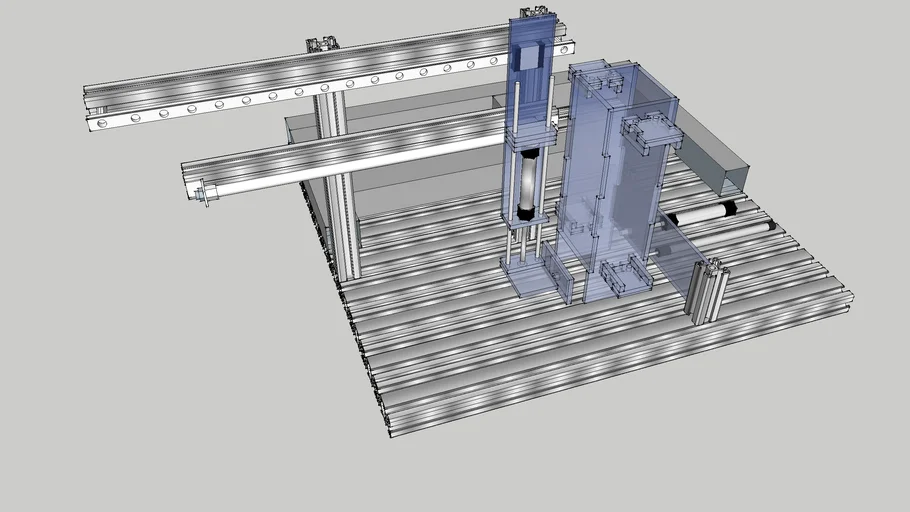Select the bottom bracket of the large enclosure
The width and height of the screenshot is (910, 512).
click(625, 276)
